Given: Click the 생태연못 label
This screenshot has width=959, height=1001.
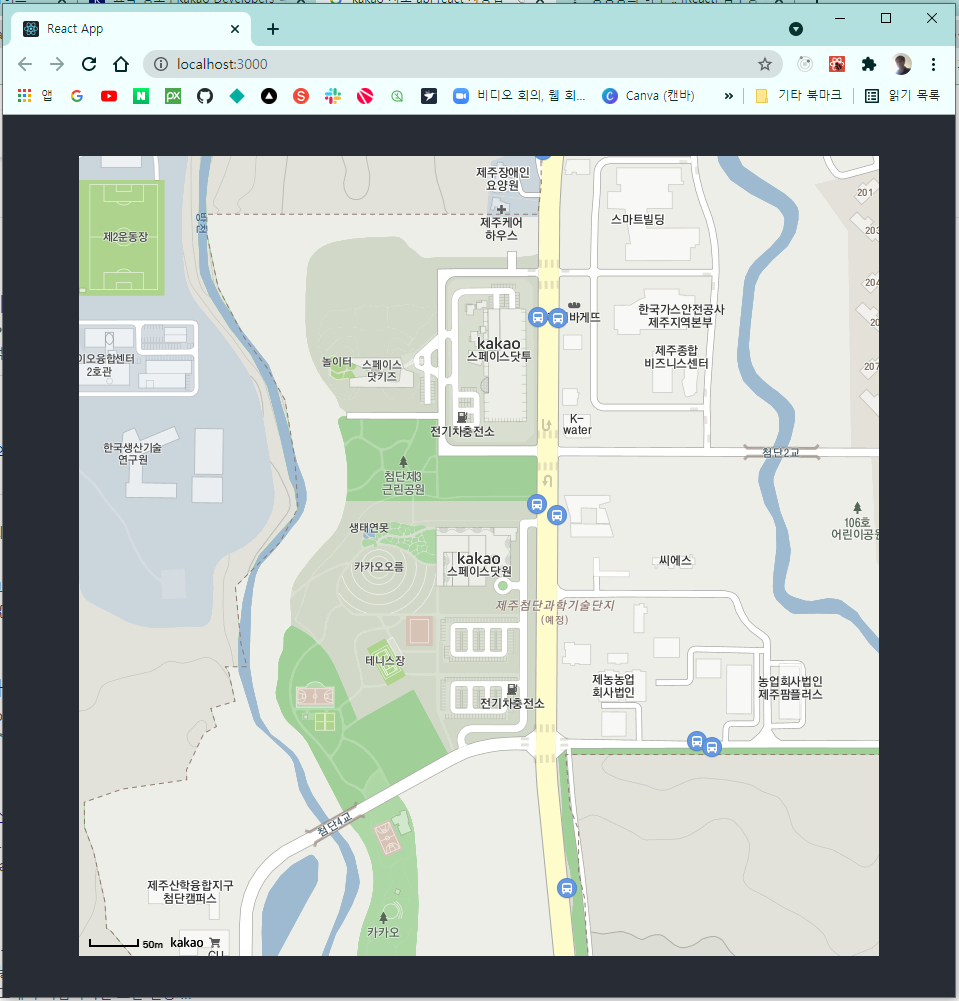Looking at the screenshot, I should pyautogui.click(x=368, y=527).
